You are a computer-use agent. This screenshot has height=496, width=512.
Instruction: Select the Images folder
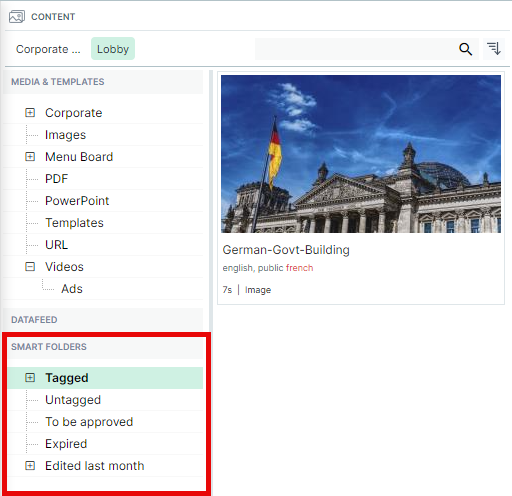(x=65, y=135)
